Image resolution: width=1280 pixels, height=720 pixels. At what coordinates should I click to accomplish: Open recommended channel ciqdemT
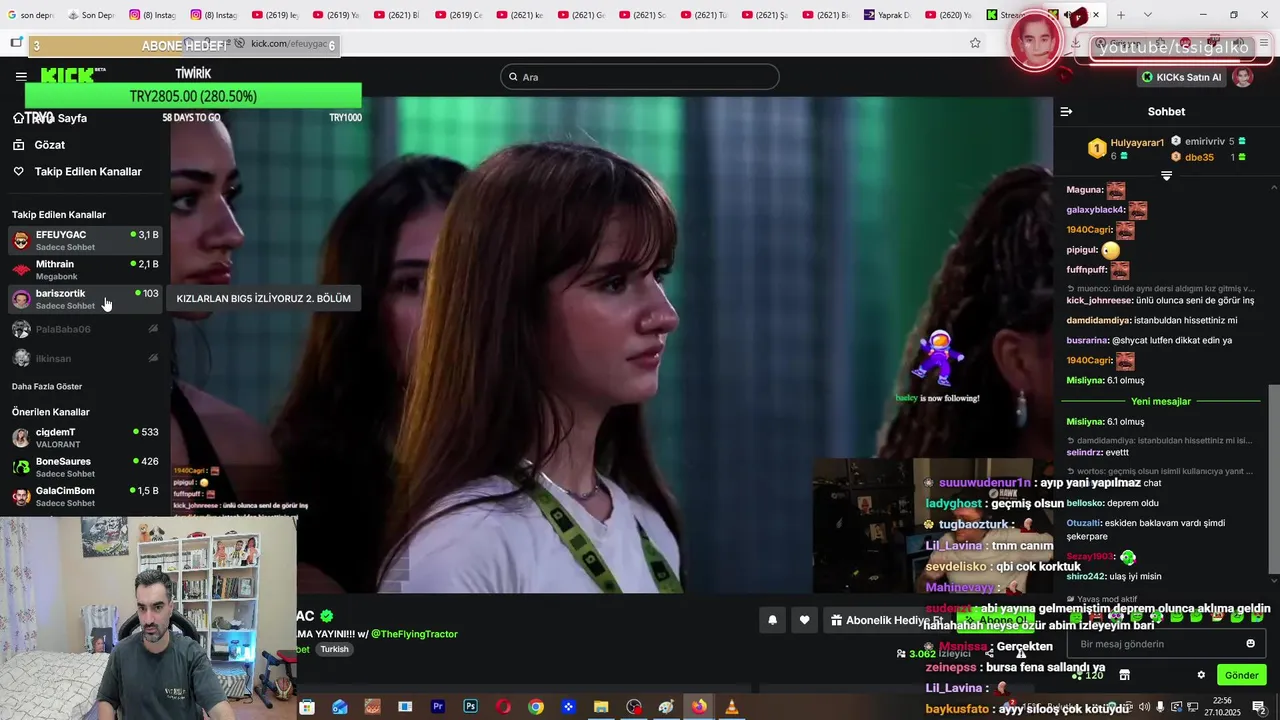(85, 438)
